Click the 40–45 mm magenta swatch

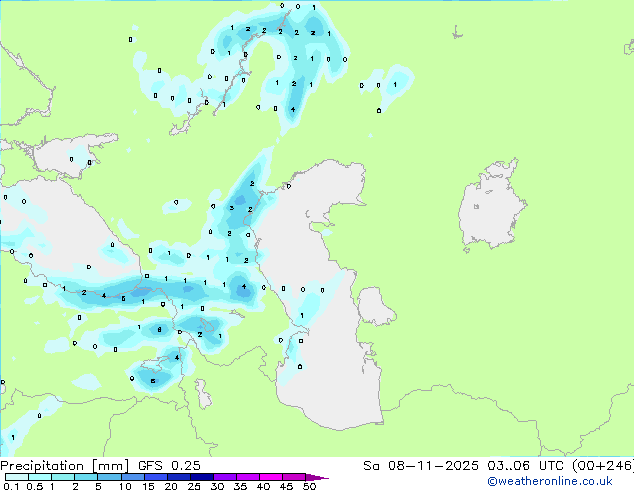tap(271, 477)
